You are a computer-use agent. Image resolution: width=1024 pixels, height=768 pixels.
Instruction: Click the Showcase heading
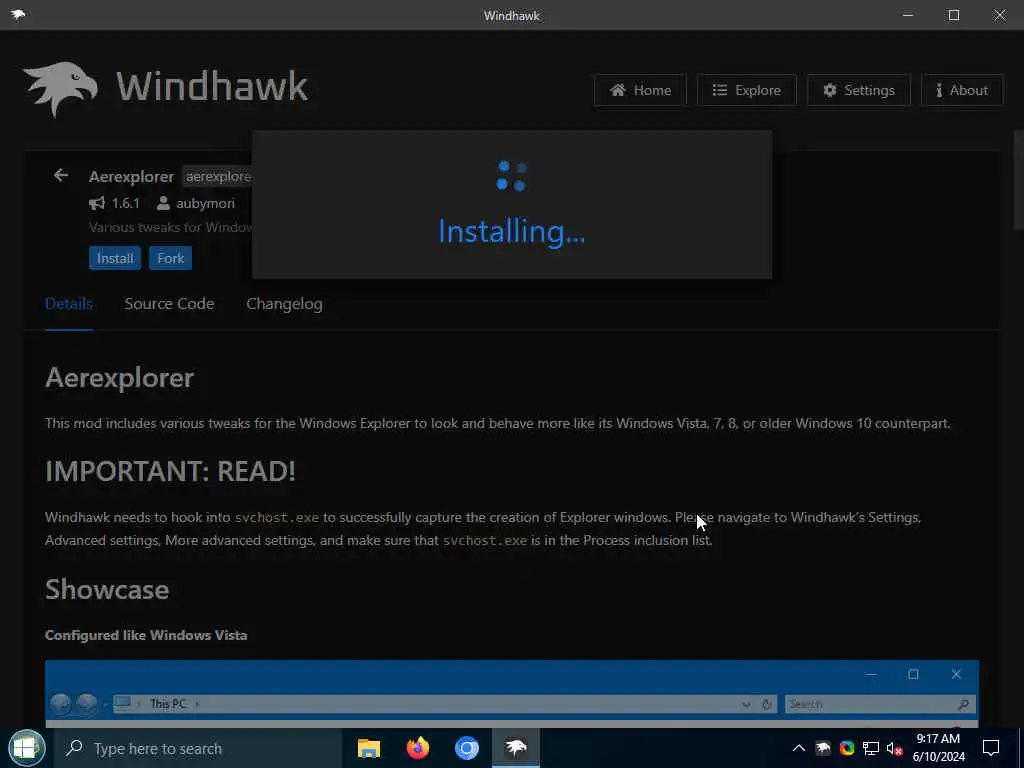[107, 589]
